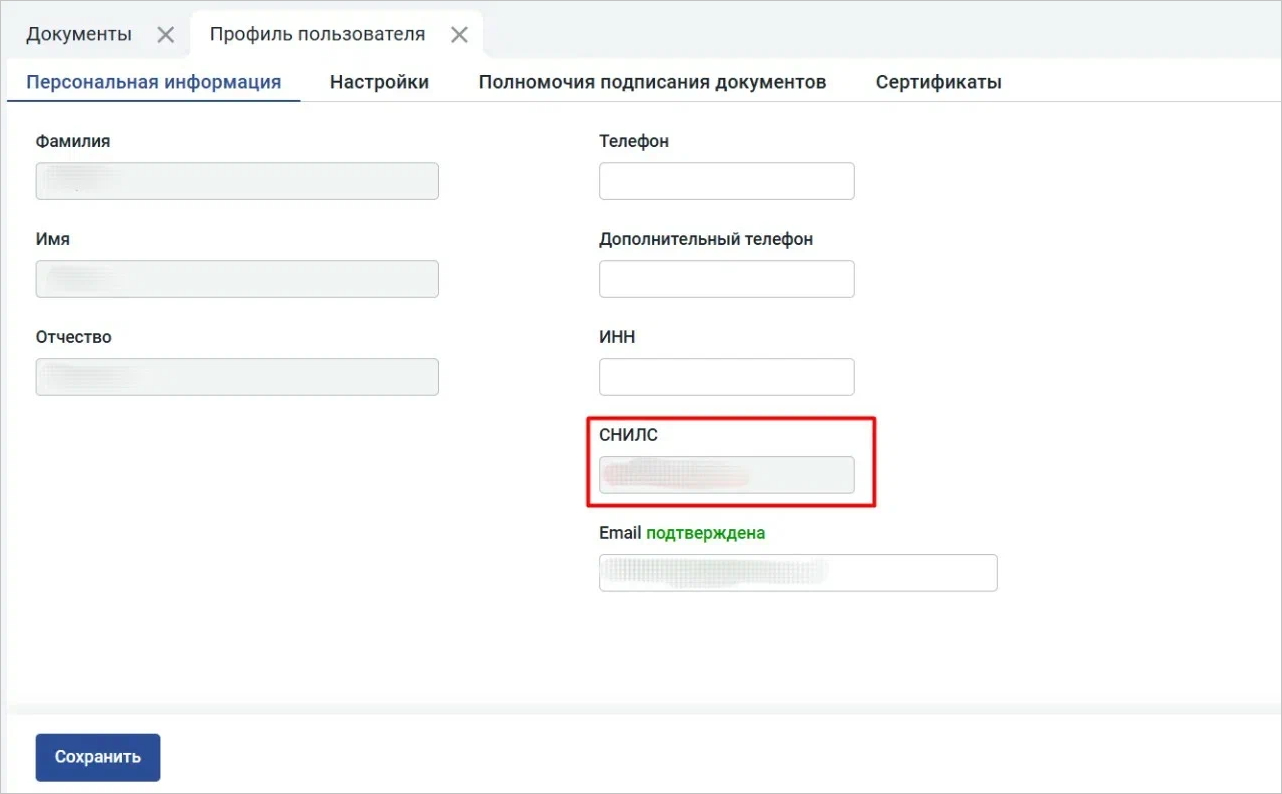Click the СНИЛС field label
Screen dimensions: 1282x794
click(628, 435)
